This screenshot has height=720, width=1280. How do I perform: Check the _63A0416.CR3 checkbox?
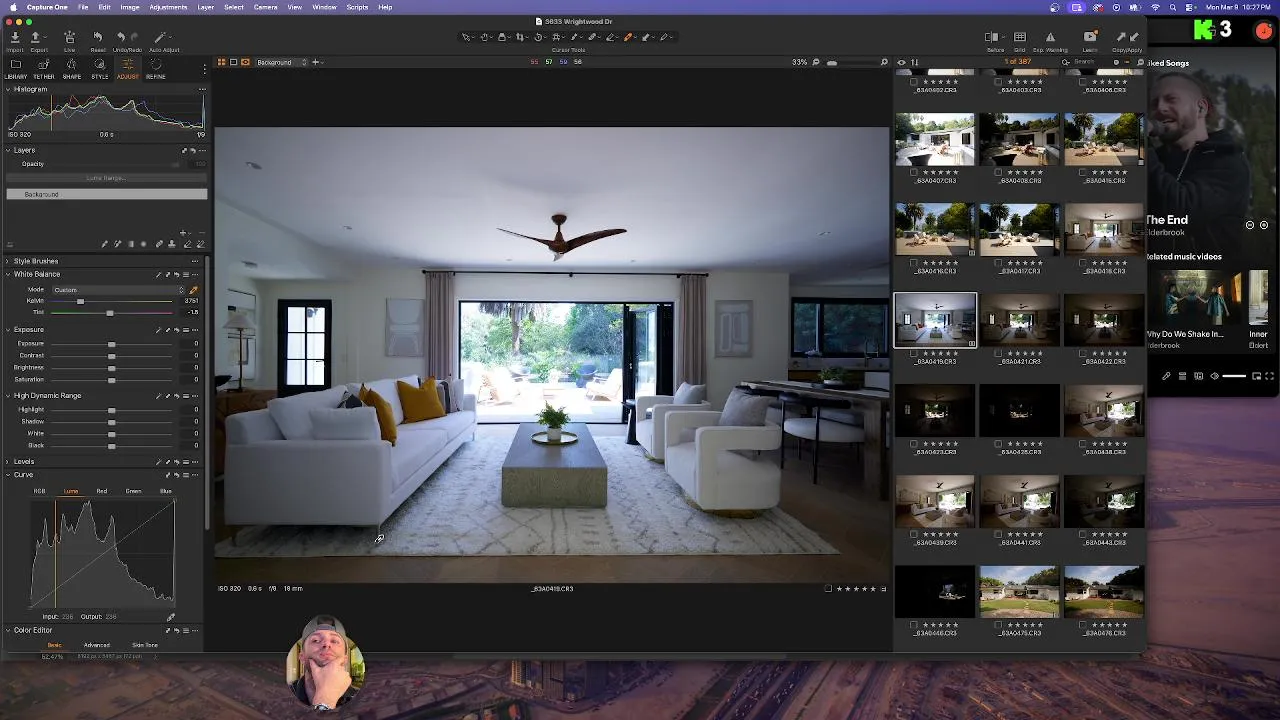914,262
